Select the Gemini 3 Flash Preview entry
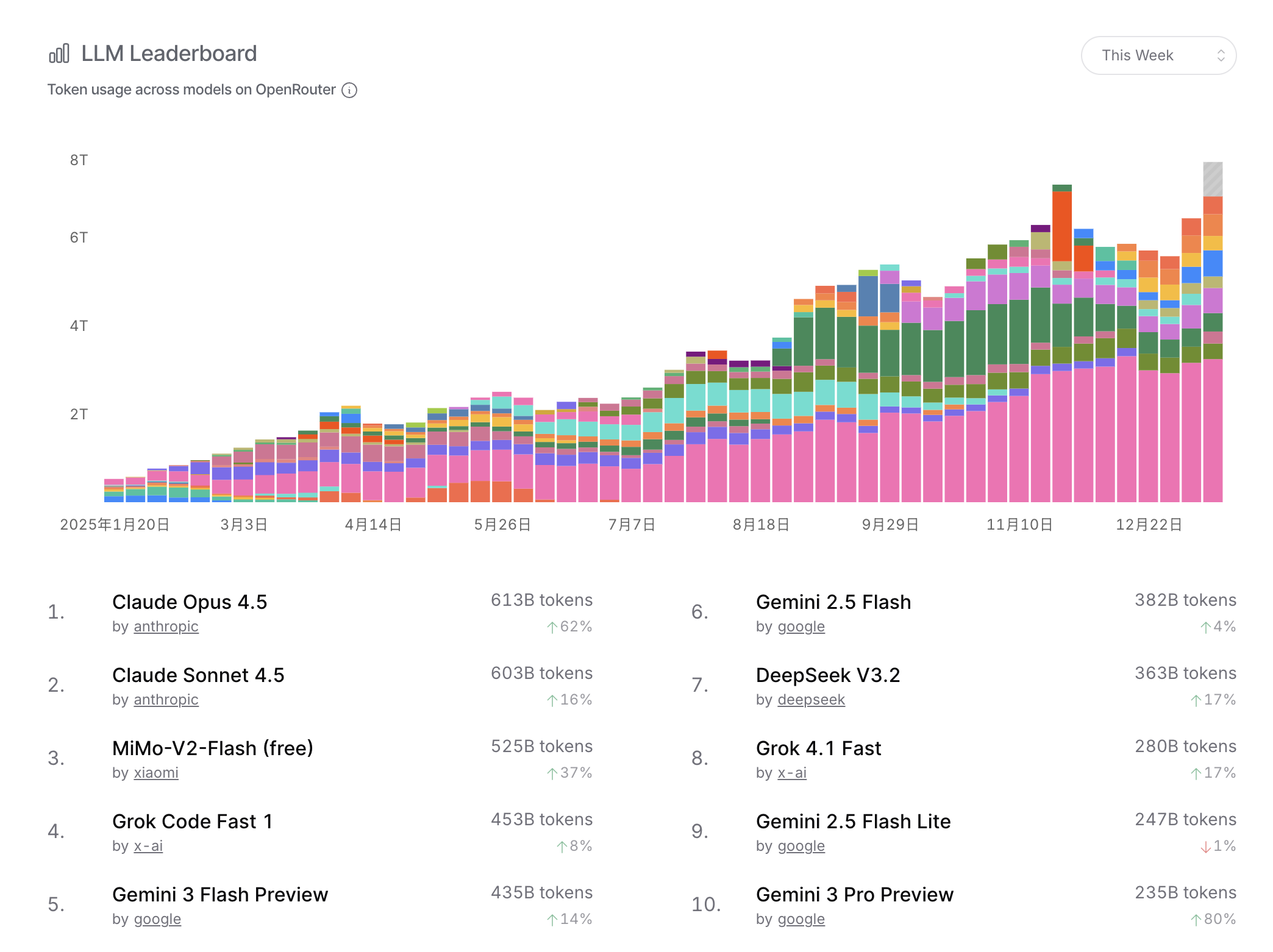 [220, 895]
